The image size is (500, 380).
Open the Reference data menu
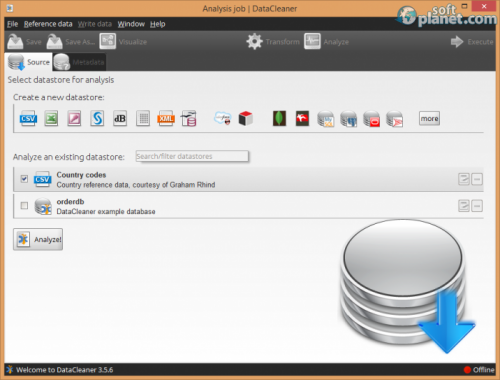[48, 24]
